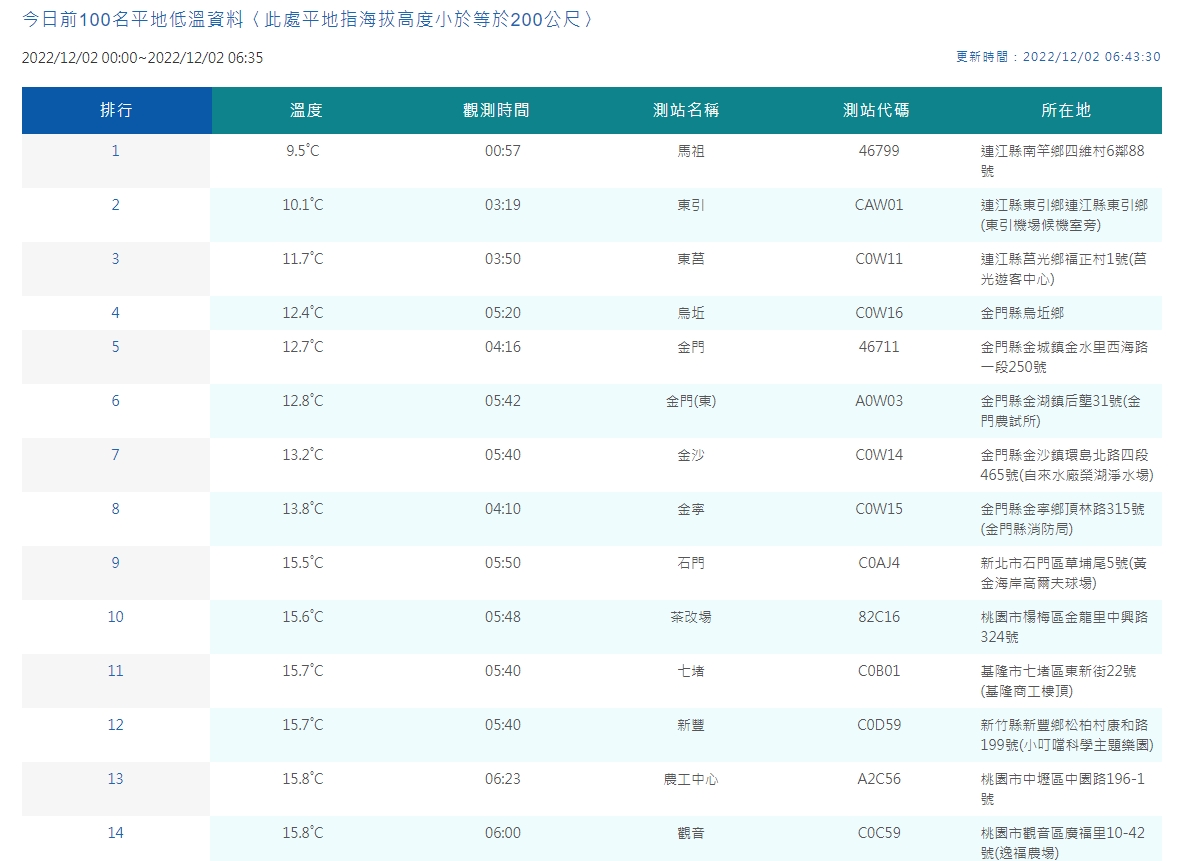Click observation time 05:48

click(502, 617)
